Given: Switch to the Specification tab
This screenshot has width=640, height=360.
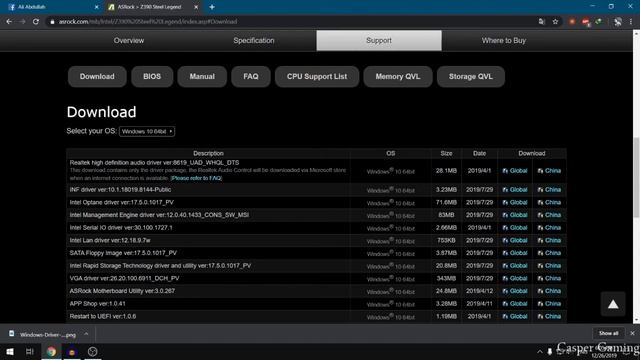Looking at the screenshot, I should 253,40.
